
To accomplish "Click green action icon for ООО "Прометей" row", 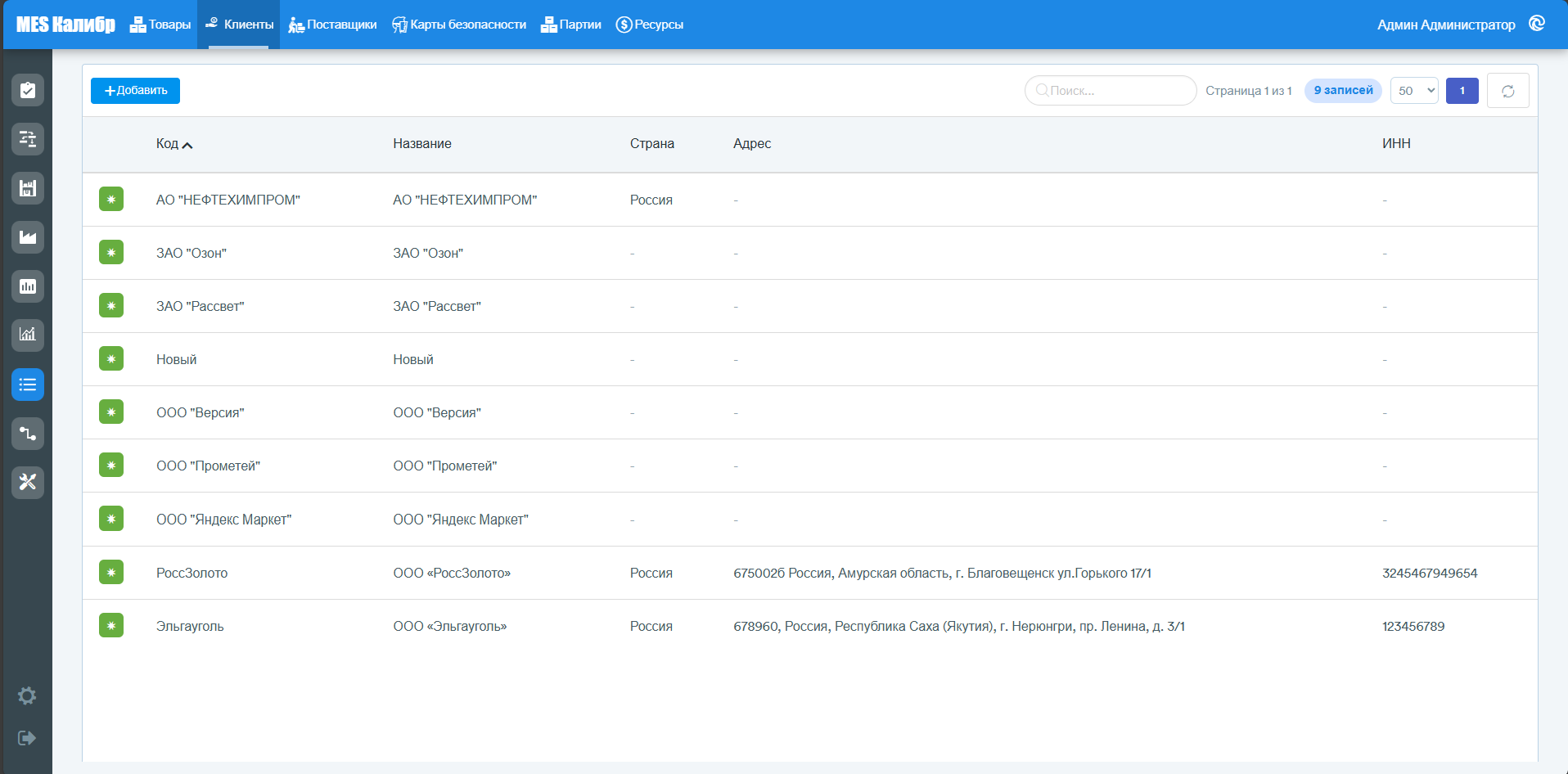I will pyautogui.click(x=111, y=466).
